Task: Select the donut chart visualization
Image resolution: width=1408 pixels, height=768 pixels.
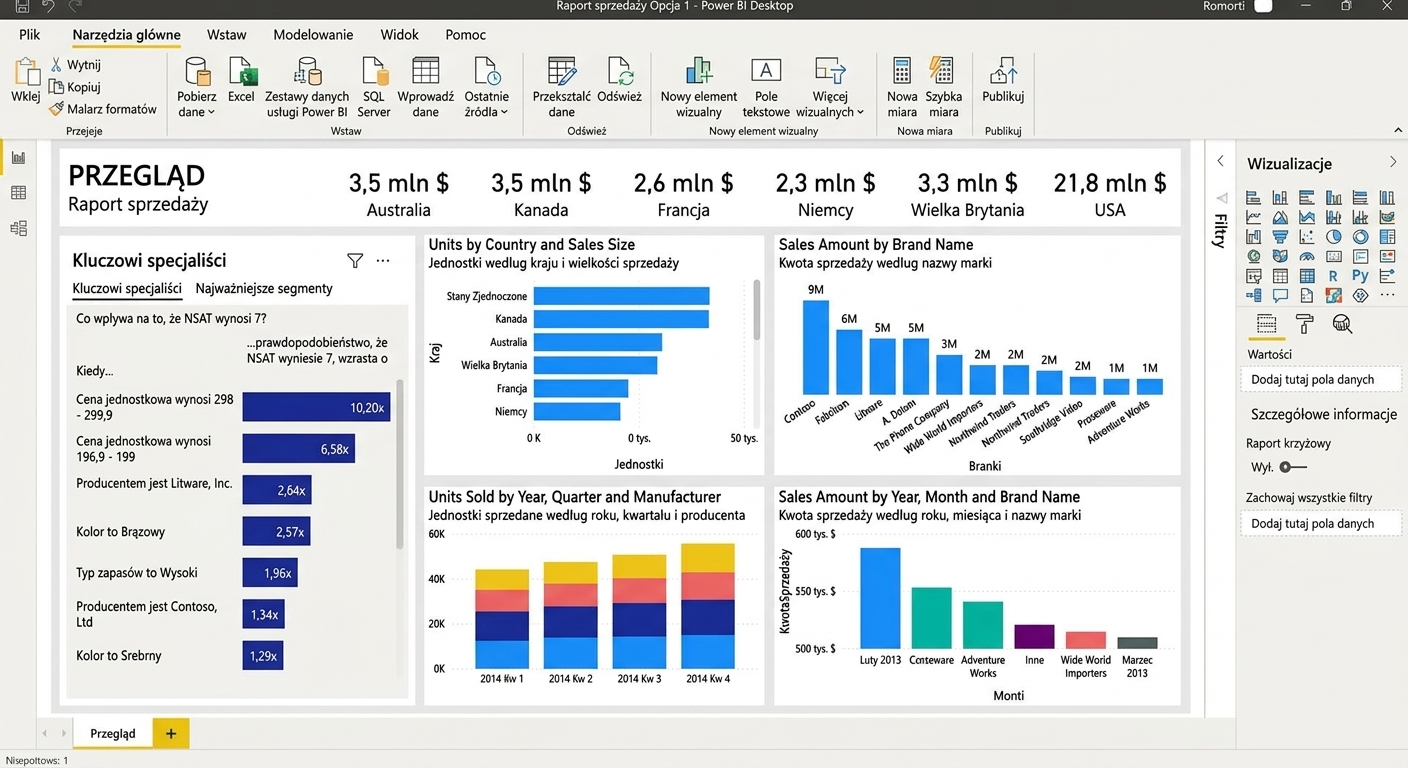Action: pos(1360,237)
